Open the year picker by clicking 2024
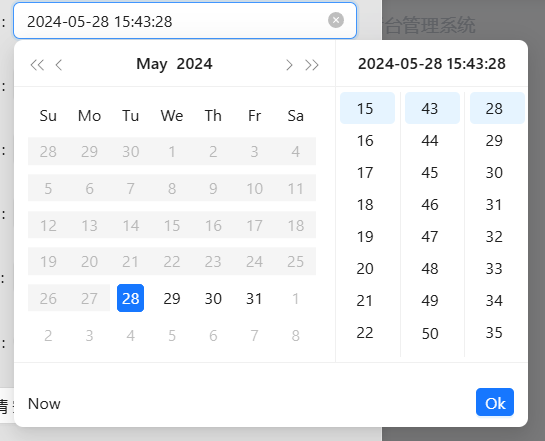545x441 pixels. 194,64
